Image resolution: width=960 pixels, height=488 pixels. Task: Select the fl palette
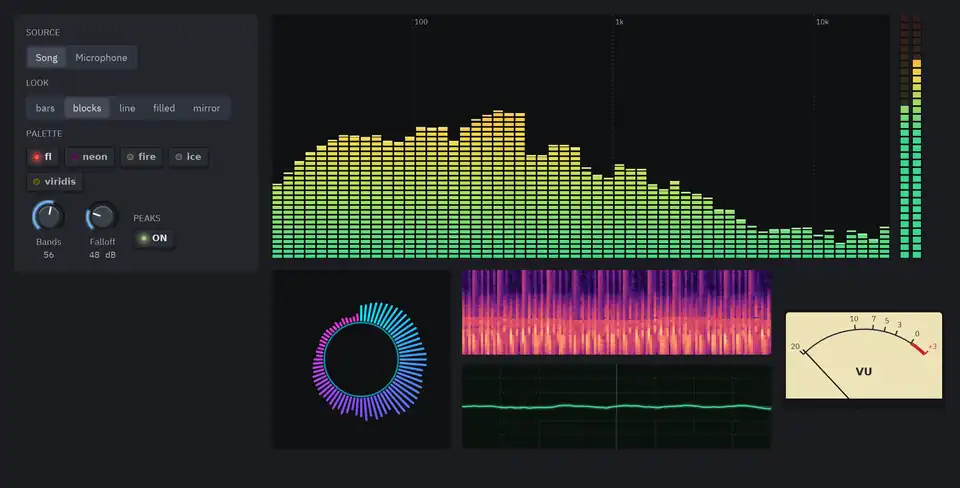tap(42, 157)
